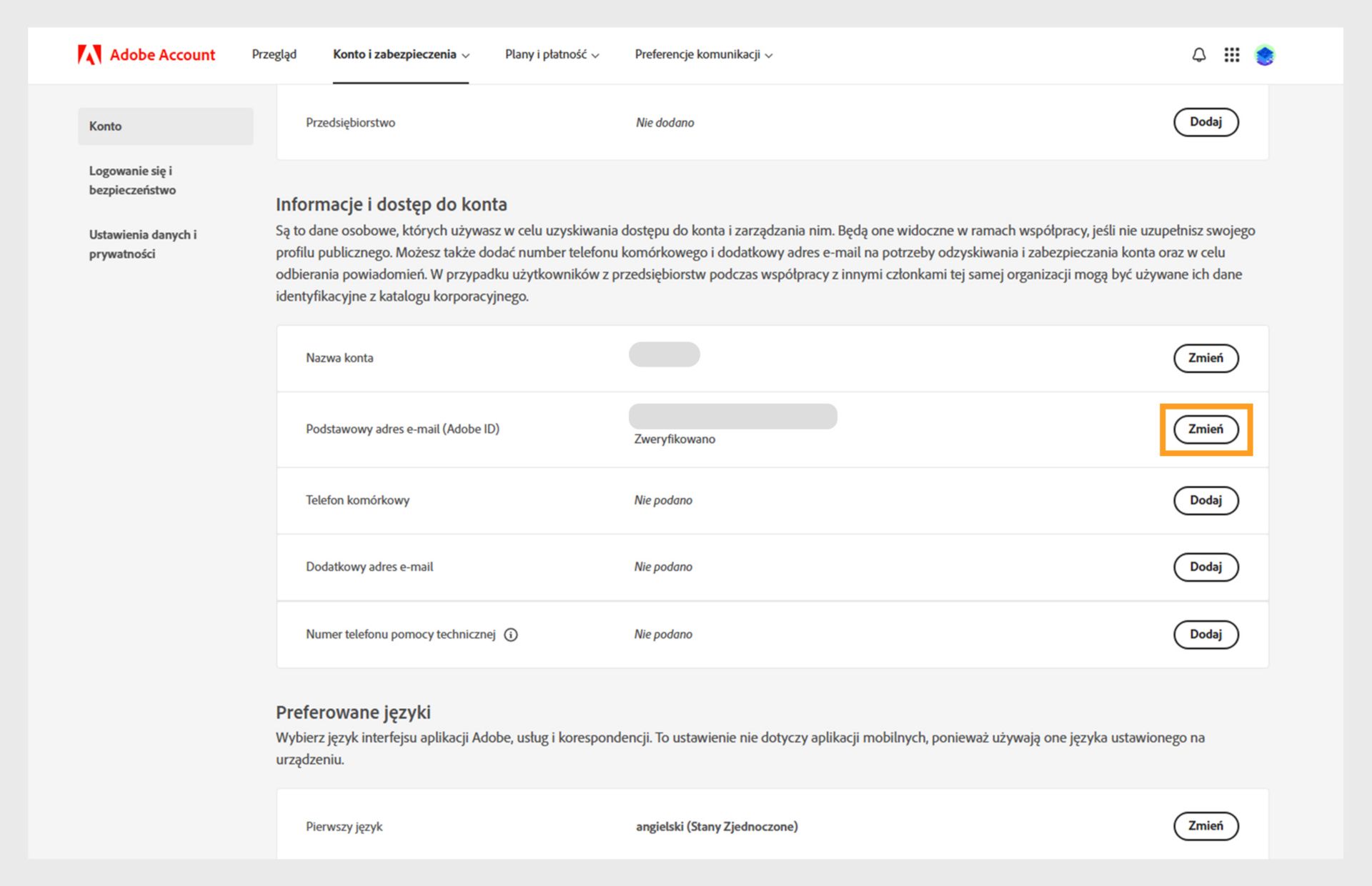Change the Podstawowy adres e-mail

click(x=1206, y=429)
